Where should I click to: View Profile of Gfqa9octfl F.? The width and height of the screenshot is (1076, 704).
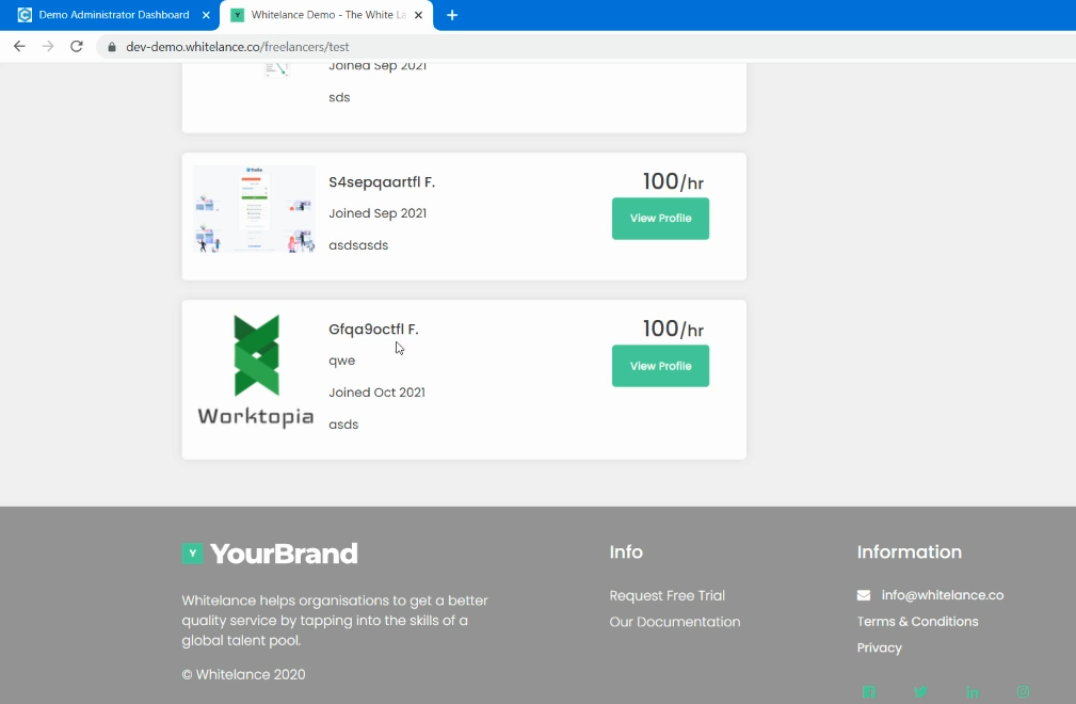(660, 366)
